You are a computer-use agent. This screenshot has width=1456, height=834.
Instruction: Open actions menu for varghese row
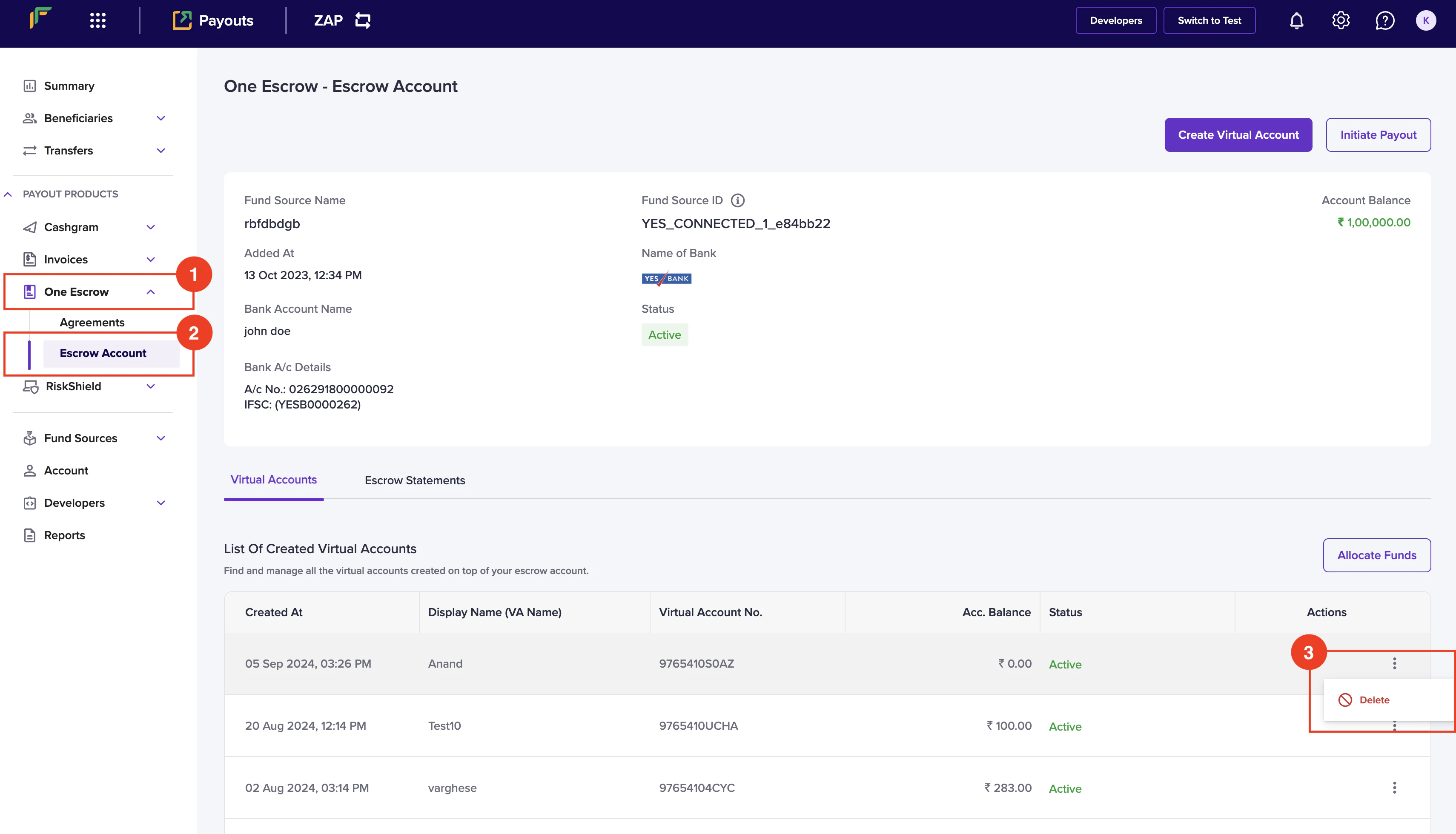pos(1394,788)
